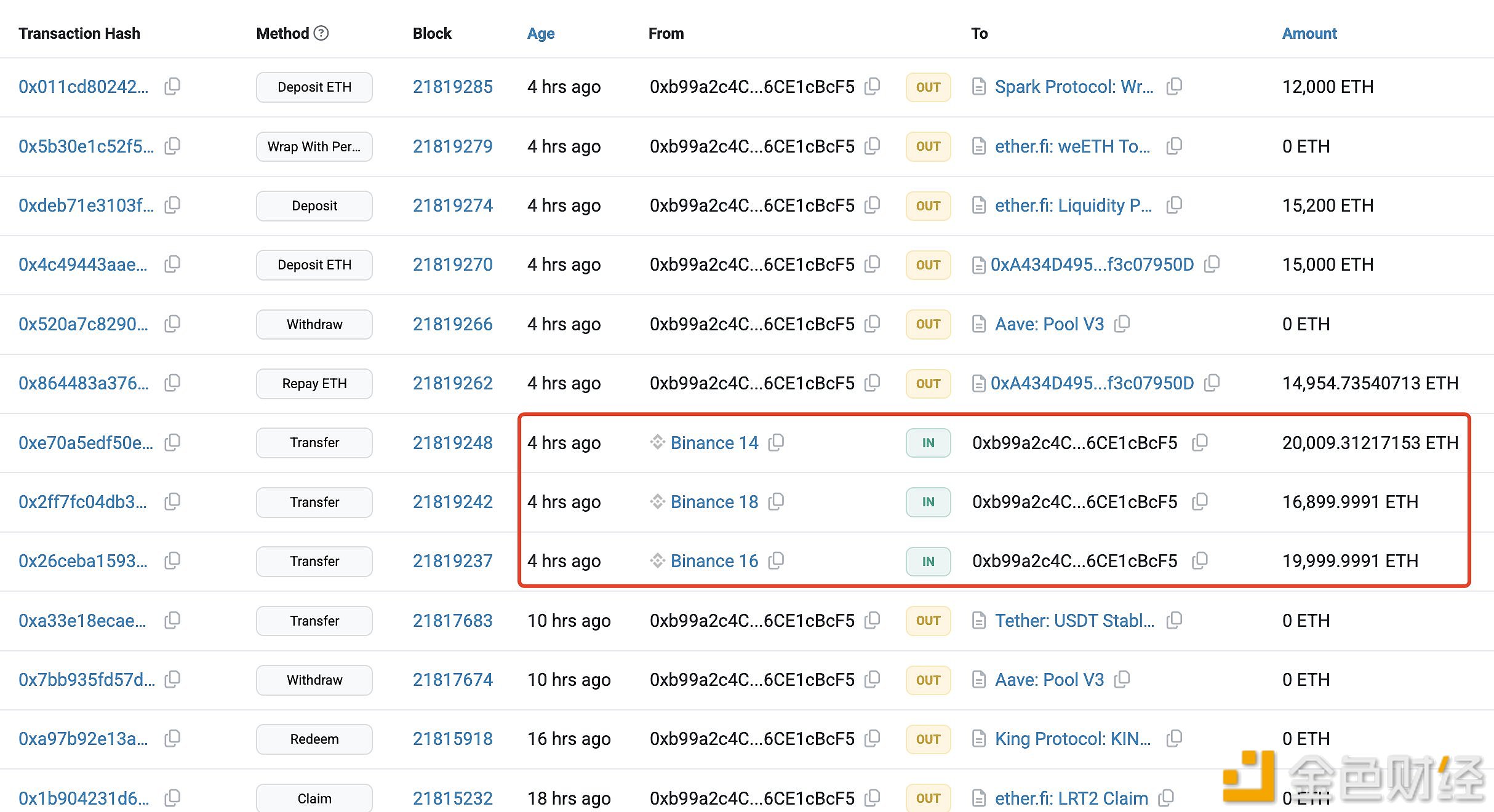Click IN badge in Binance 14 row

(x=929, y=443)
